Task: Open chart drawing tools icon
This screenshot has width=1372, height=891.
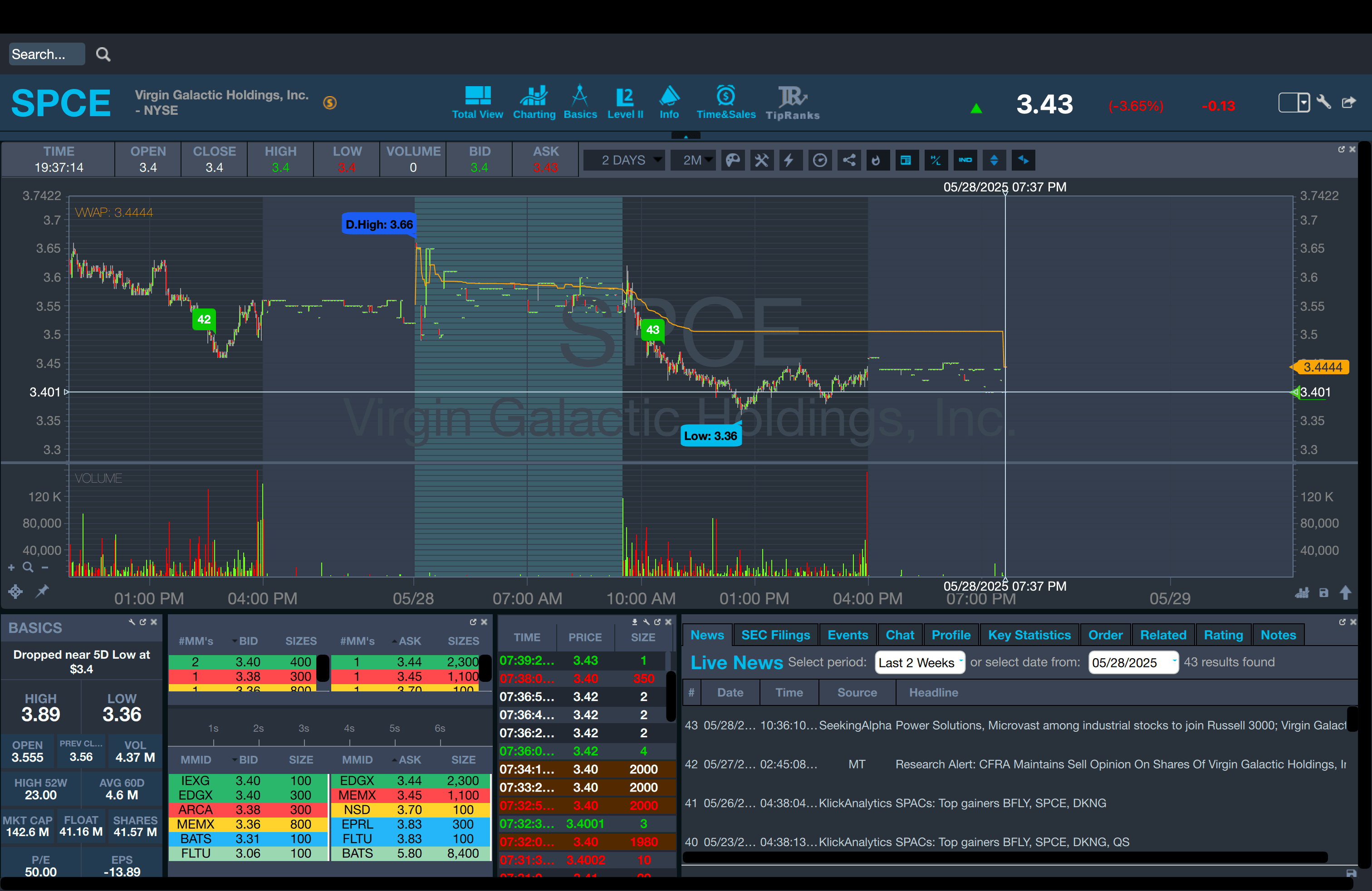Action: click(x=761, y=160)
